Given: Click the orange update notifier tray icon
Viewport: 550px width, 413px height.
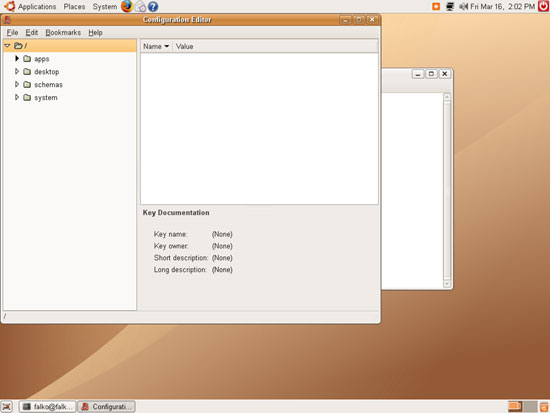Looking at the screenshot, I should 436,6.
